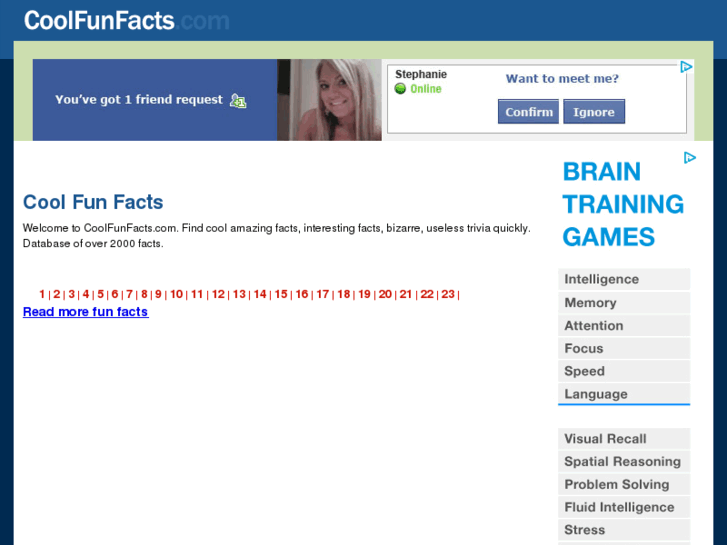Go to facts page 20
Image resolution: width=727 pixels, height=545 pixels.
pyautogui.click(x=385, y=294)
